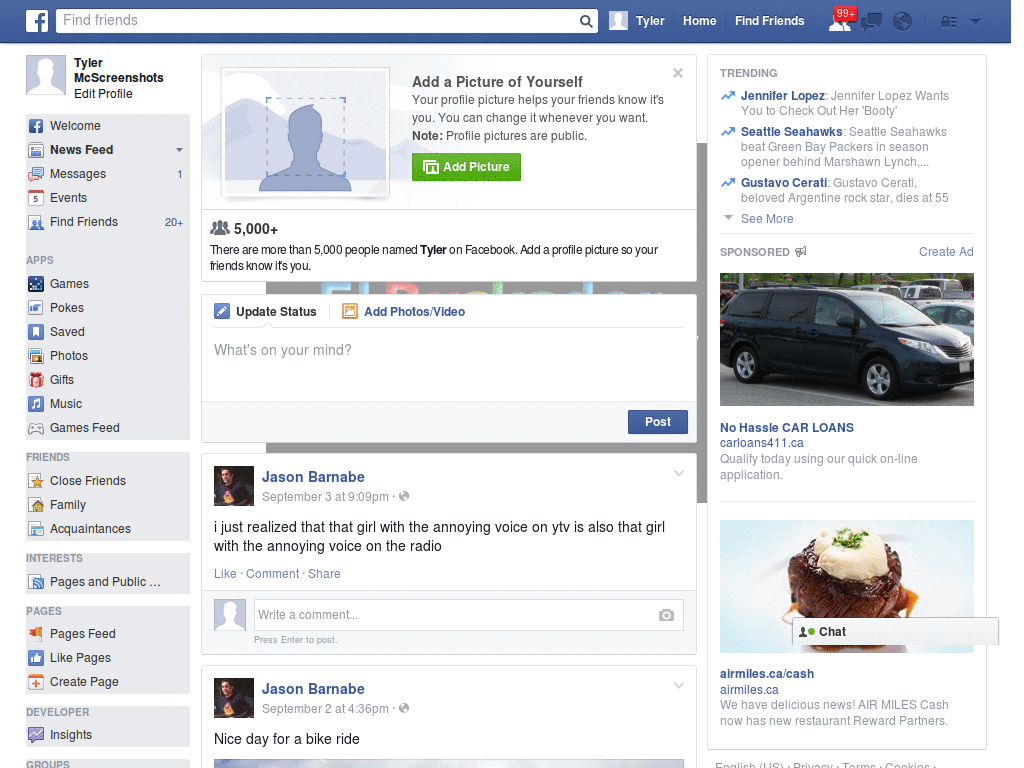
Task: Click the News Feed sidebar icon
Action: click(36, 150)
